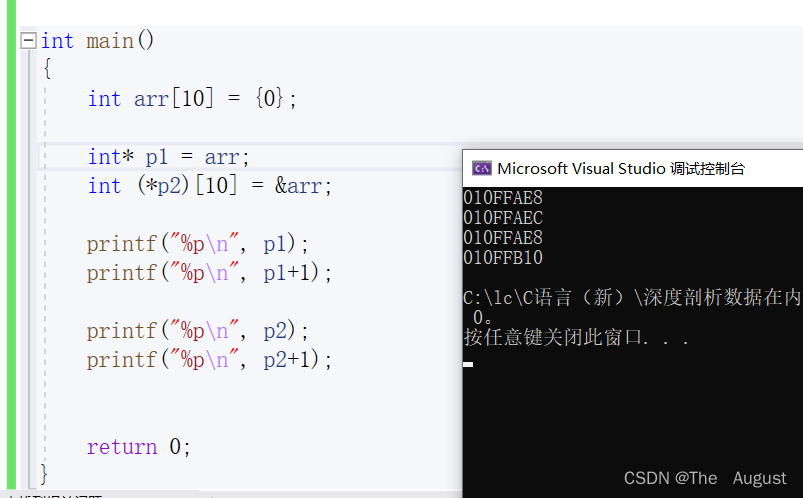Click the printf statement printing p2+1
This screenshot has width=803, height=498.
[x=209, y=360]
